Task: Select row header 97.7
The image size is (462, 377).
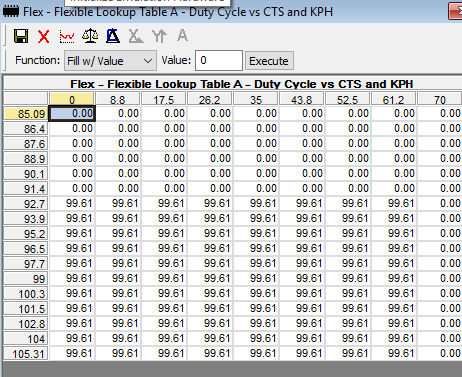Action: [x=26, y=264]
